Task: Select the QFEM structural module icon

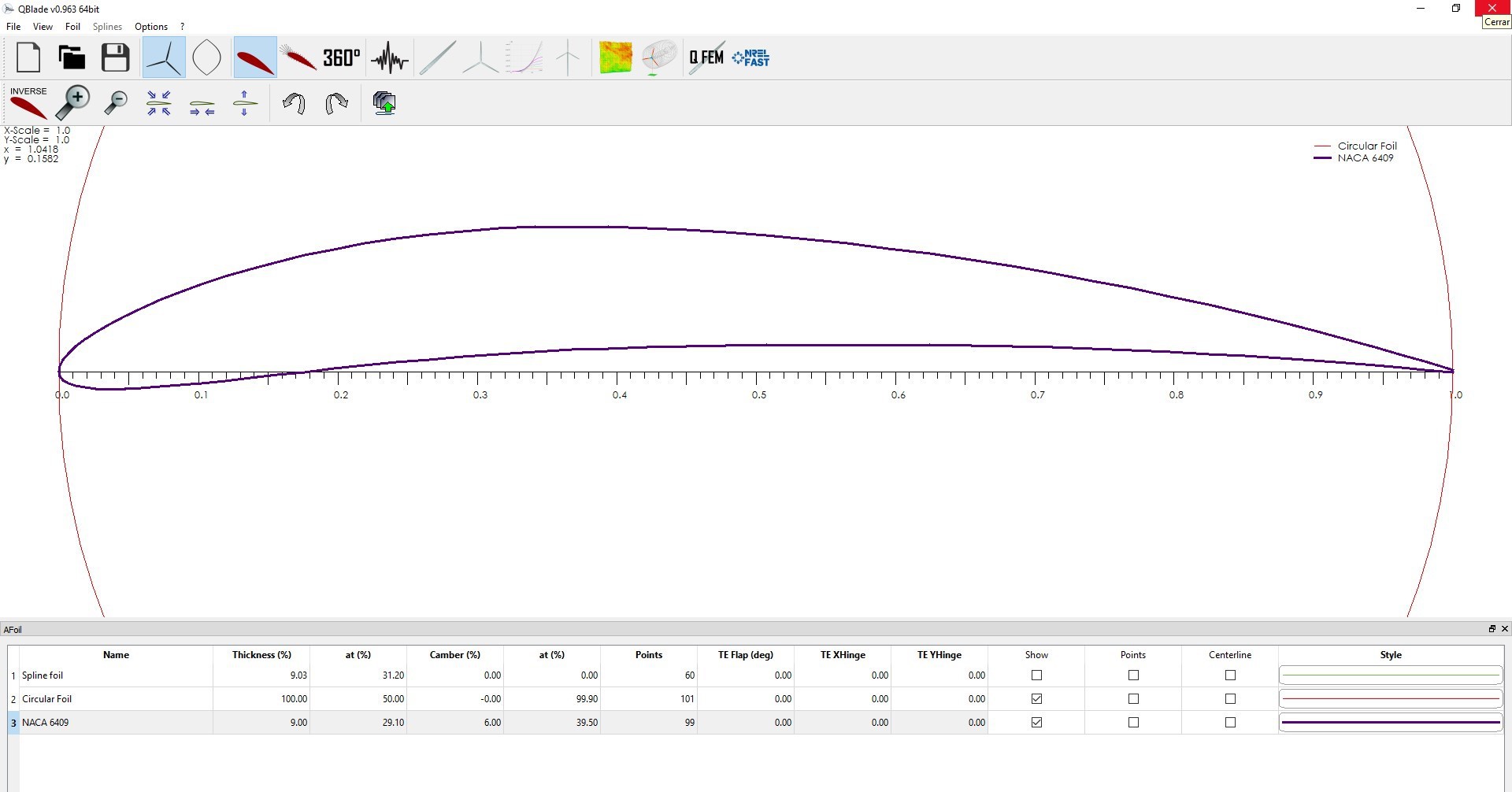Action: click(x=706, y=57)
